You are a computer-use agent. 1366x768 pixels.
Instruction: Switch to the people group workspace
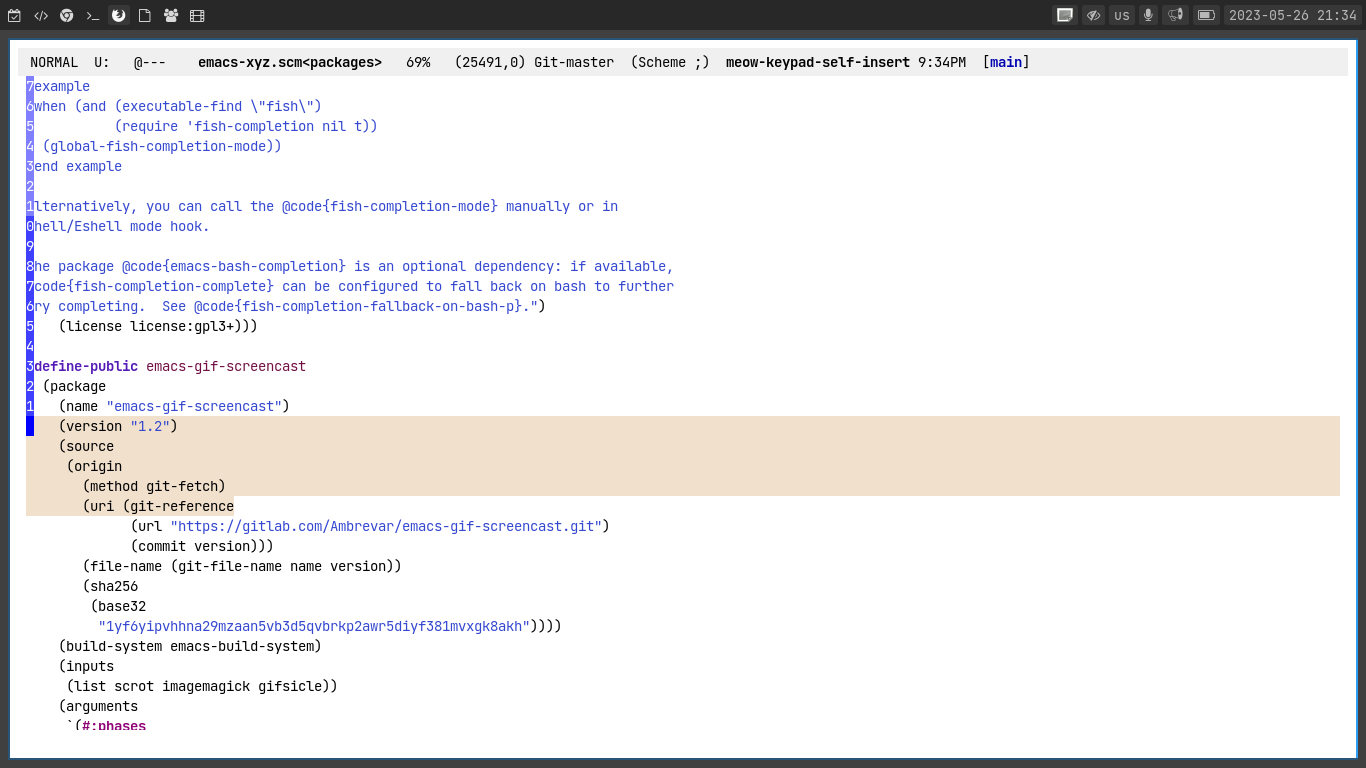(171, 15)
